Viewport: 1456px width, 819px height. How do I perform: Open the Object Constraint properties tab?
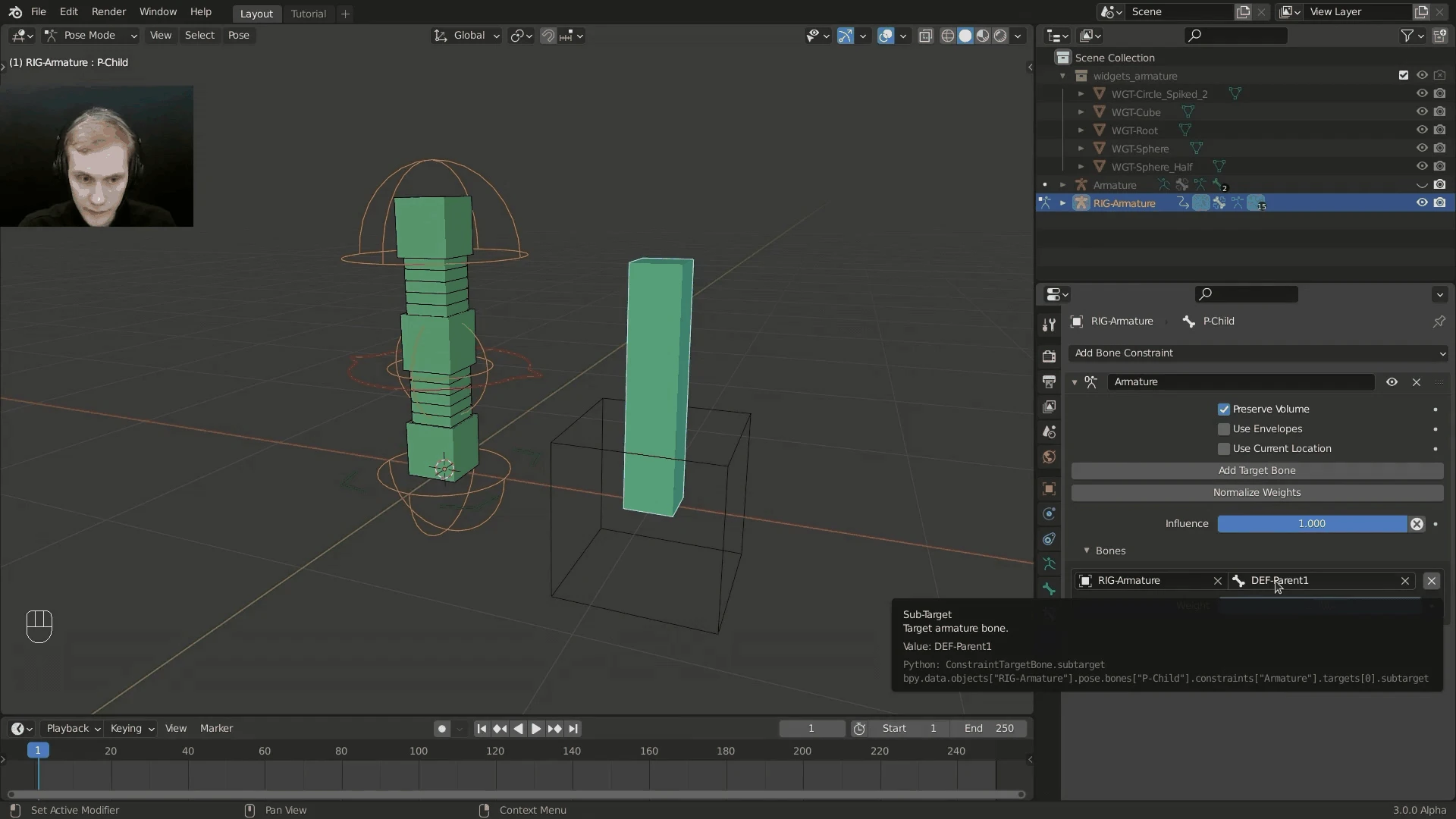pos(1049,539)
